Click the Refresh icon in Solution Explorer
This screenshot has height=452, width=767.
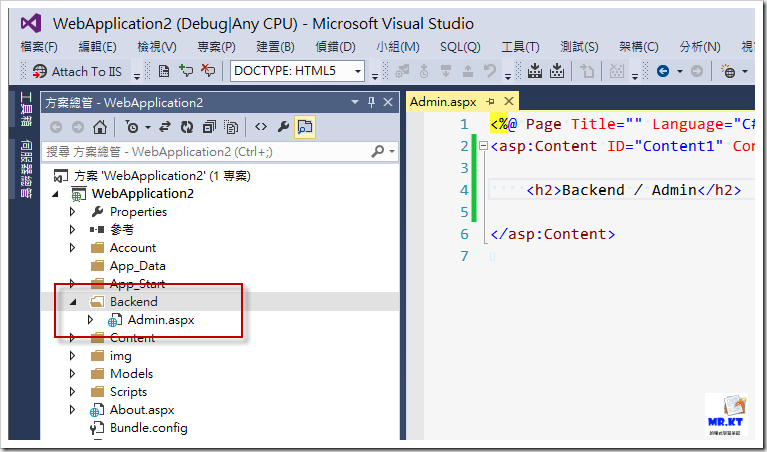187,127
